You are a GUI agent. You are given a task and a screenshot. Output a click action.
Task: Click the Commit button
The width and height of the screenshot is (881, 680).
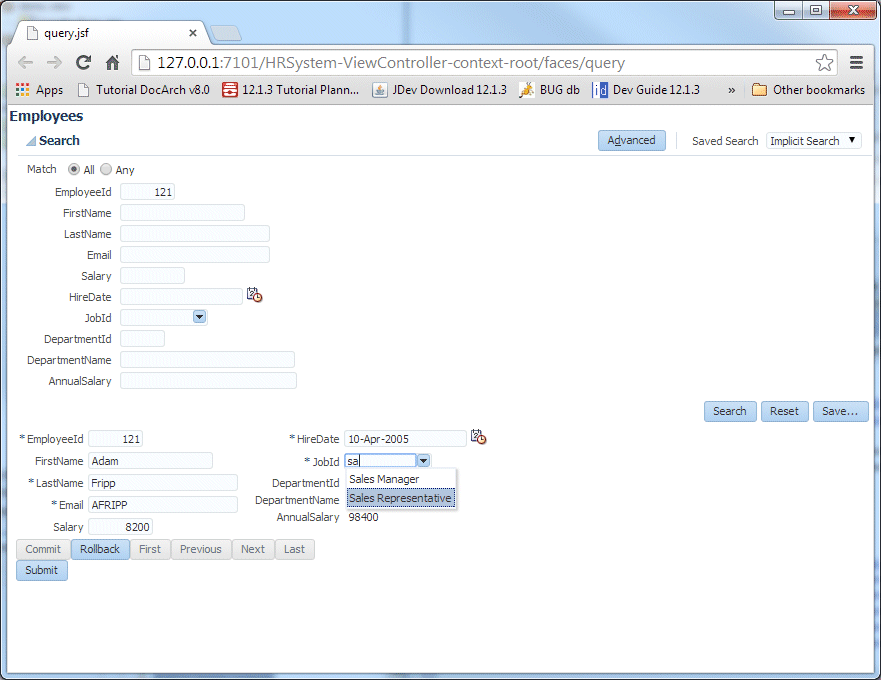(x=43, y=549)
